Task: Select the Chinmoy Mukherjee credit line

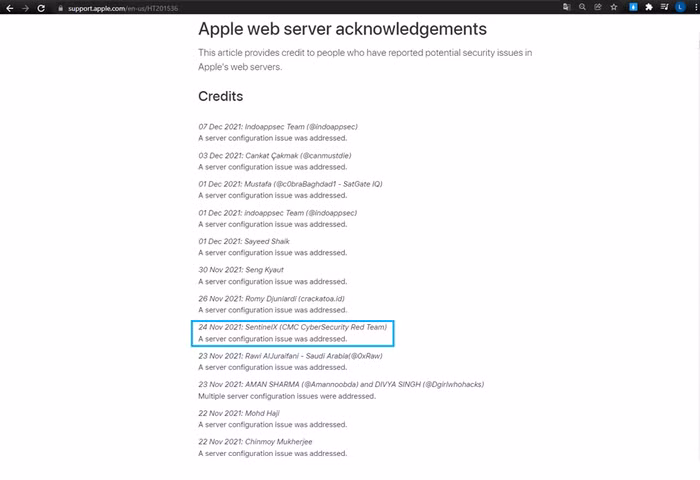Action: [255, 442]
